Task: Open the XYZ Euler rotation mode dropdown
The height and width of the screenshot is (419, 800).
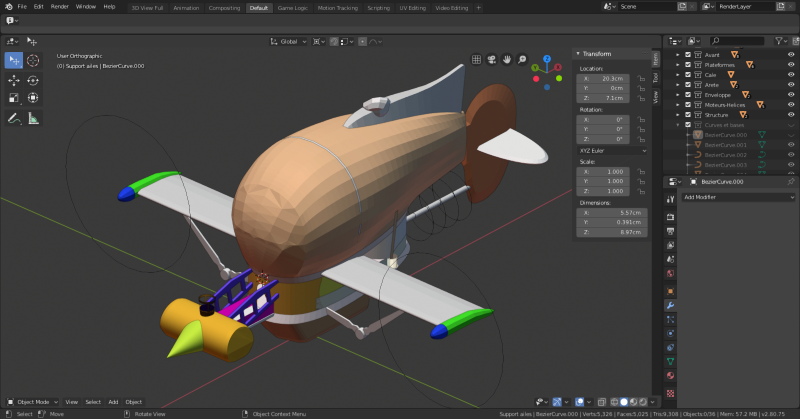Action: click(613, 150)
